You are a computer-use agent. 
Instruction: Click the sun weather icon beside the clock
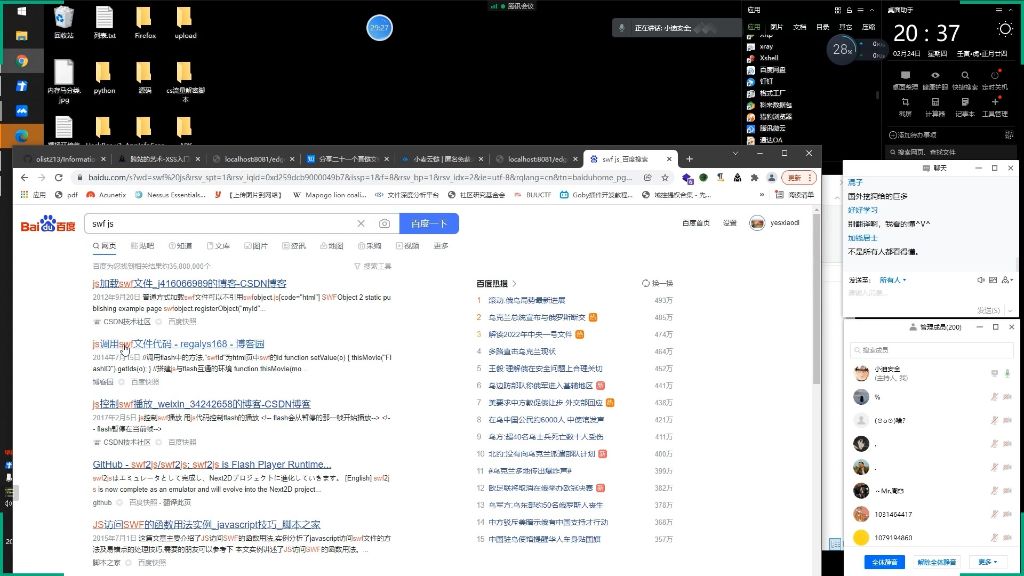[1005, 29]
